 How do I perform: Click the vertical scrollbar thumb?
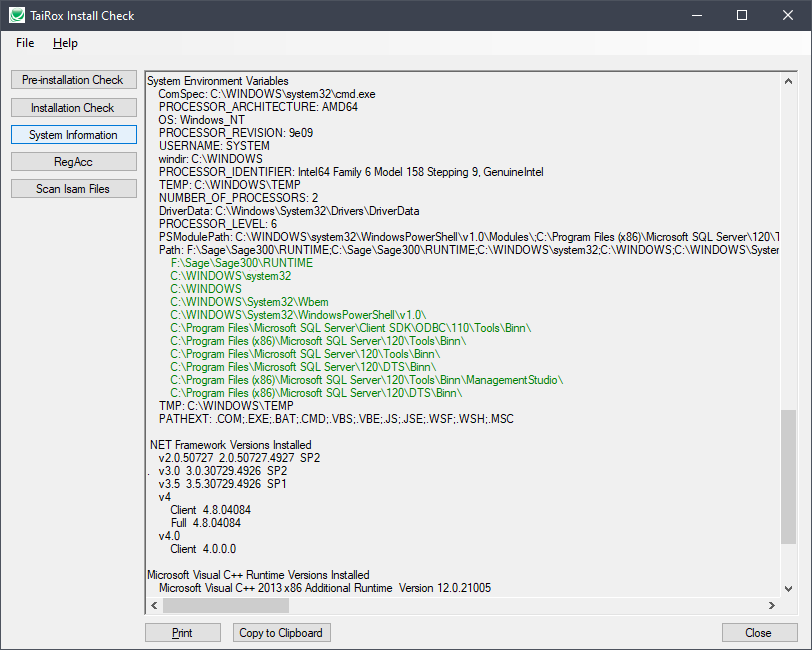pos(788,476)
